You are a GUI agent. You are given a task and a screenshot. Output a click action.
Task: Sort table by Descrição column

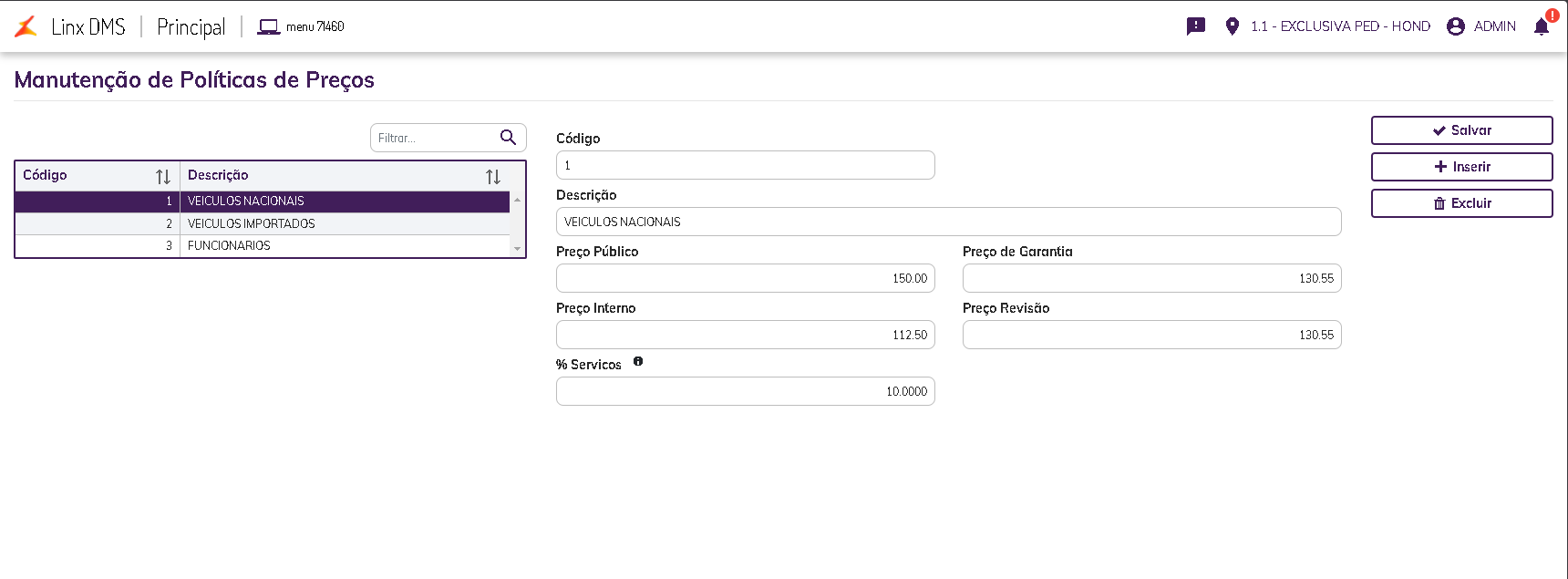tap(493, 177)
